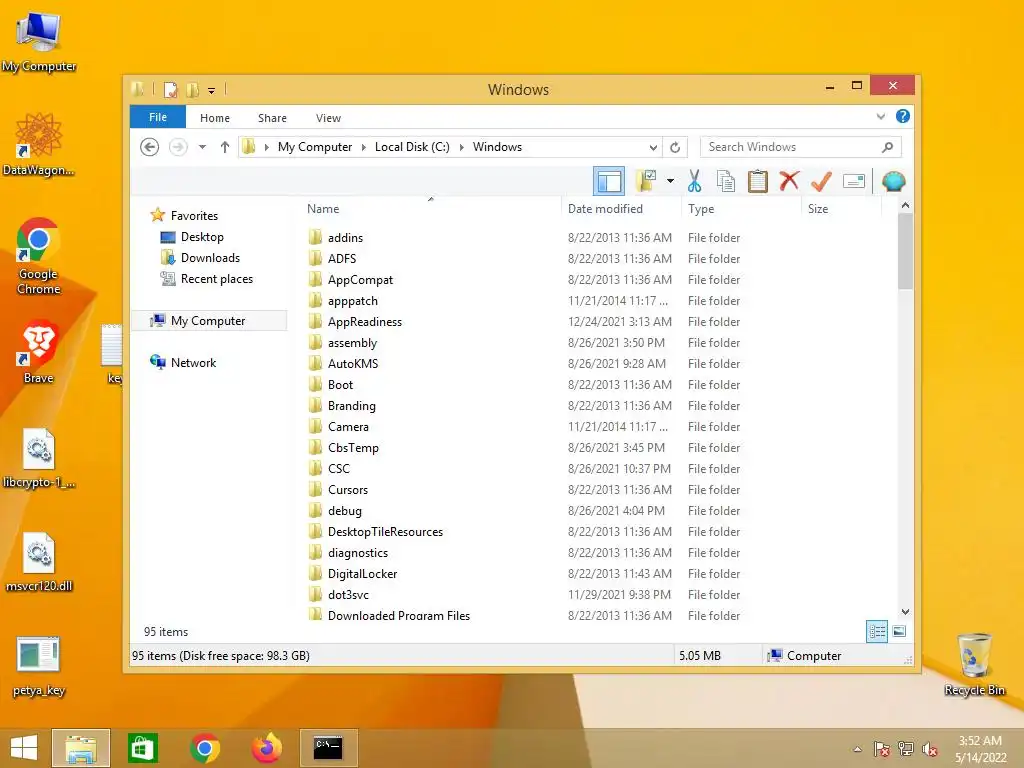
Task: Click My Computer in address bar
Action: tap(315, 147)
